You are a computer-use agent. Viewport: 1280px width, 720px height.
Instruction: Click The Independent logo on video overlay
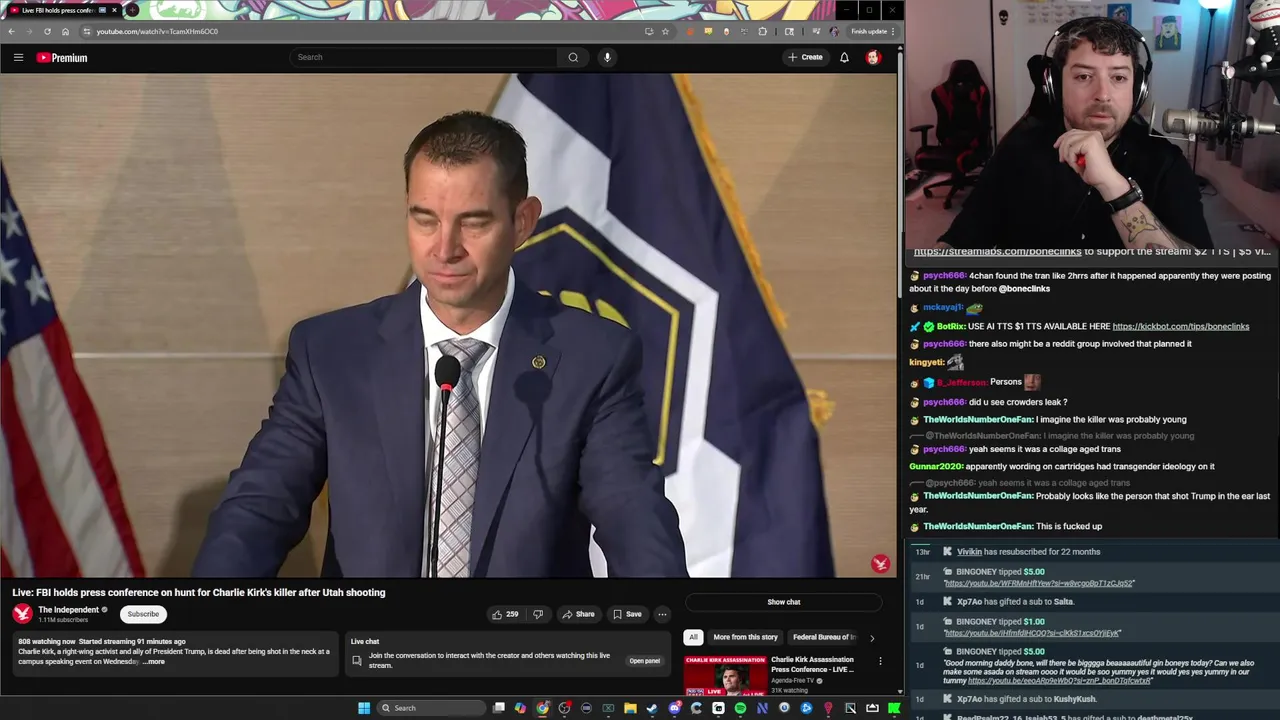click(x=880, y=564)
